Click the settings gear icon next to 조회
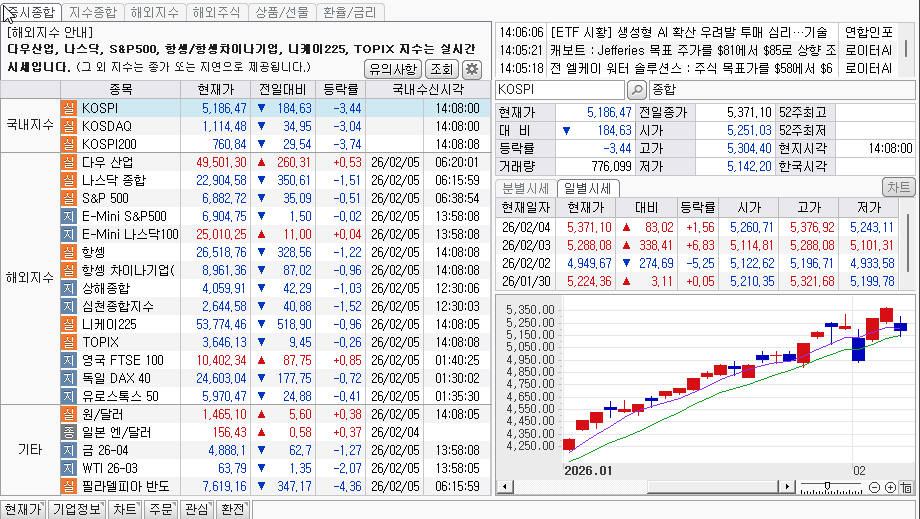This screenshot has width=920, height=519. (x=472, y=69)
